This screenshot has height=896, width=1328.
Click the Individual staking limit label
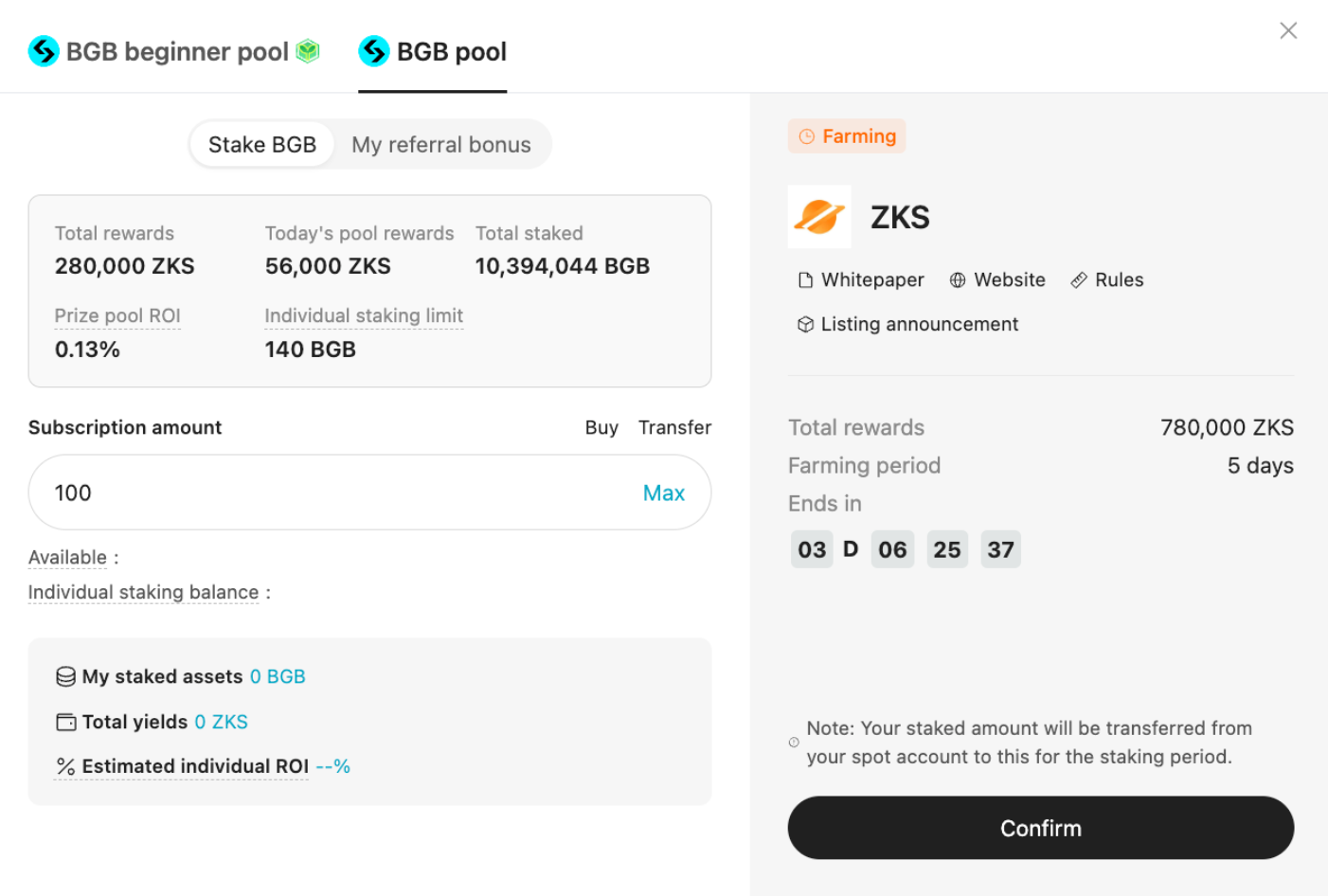point(364,315)
